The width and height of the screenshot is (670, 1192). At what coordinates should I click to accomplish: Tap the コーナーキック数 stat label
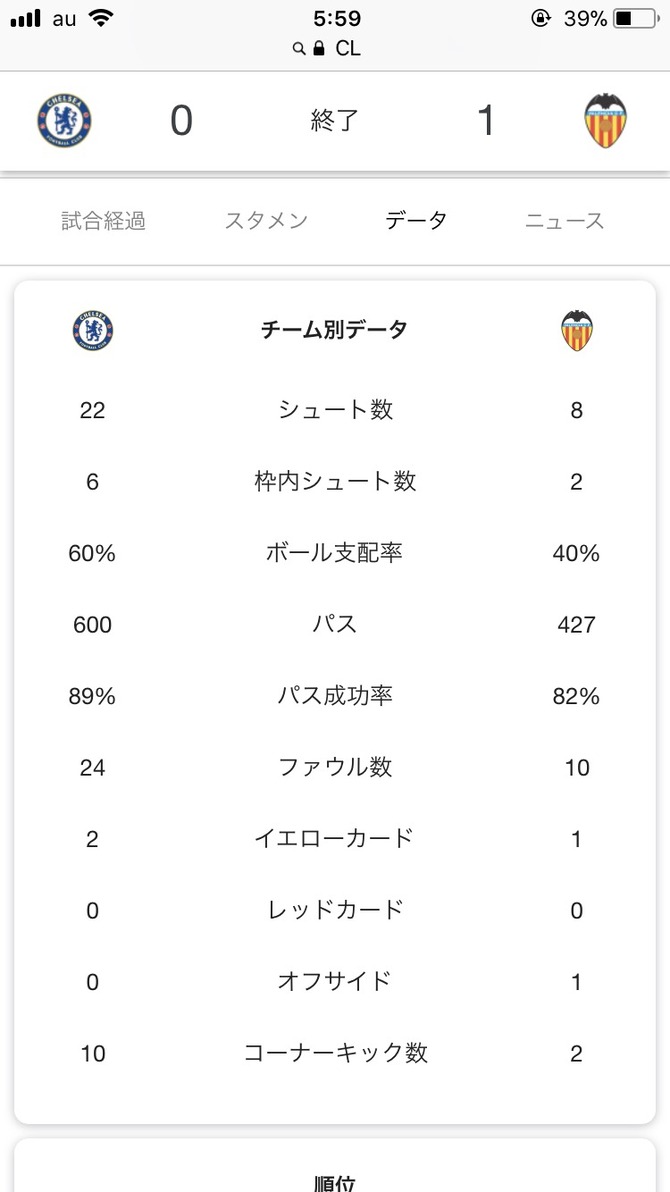point(335,1053)
